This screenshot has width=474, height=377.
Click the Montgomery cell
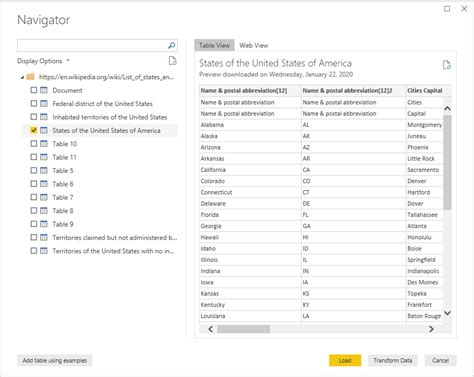[425, 125]
